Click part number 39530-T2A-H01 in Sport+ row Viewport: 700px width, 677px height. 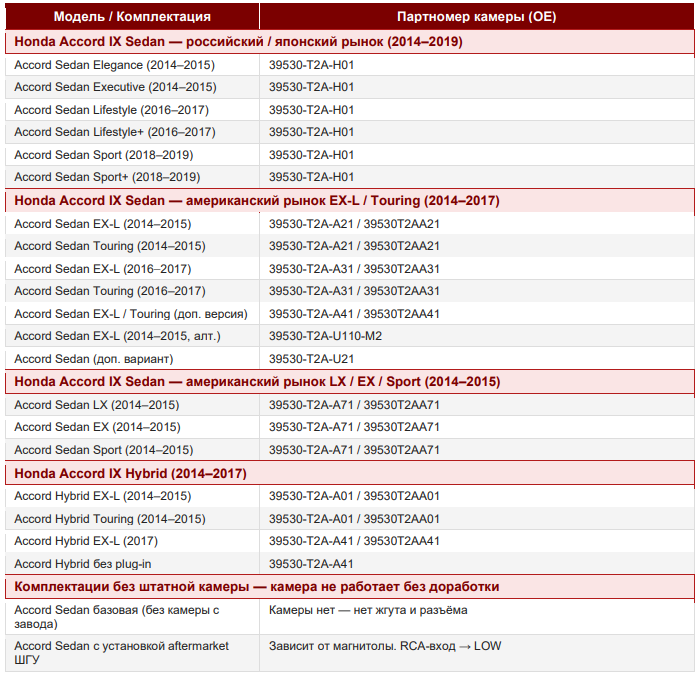point(311,177)
